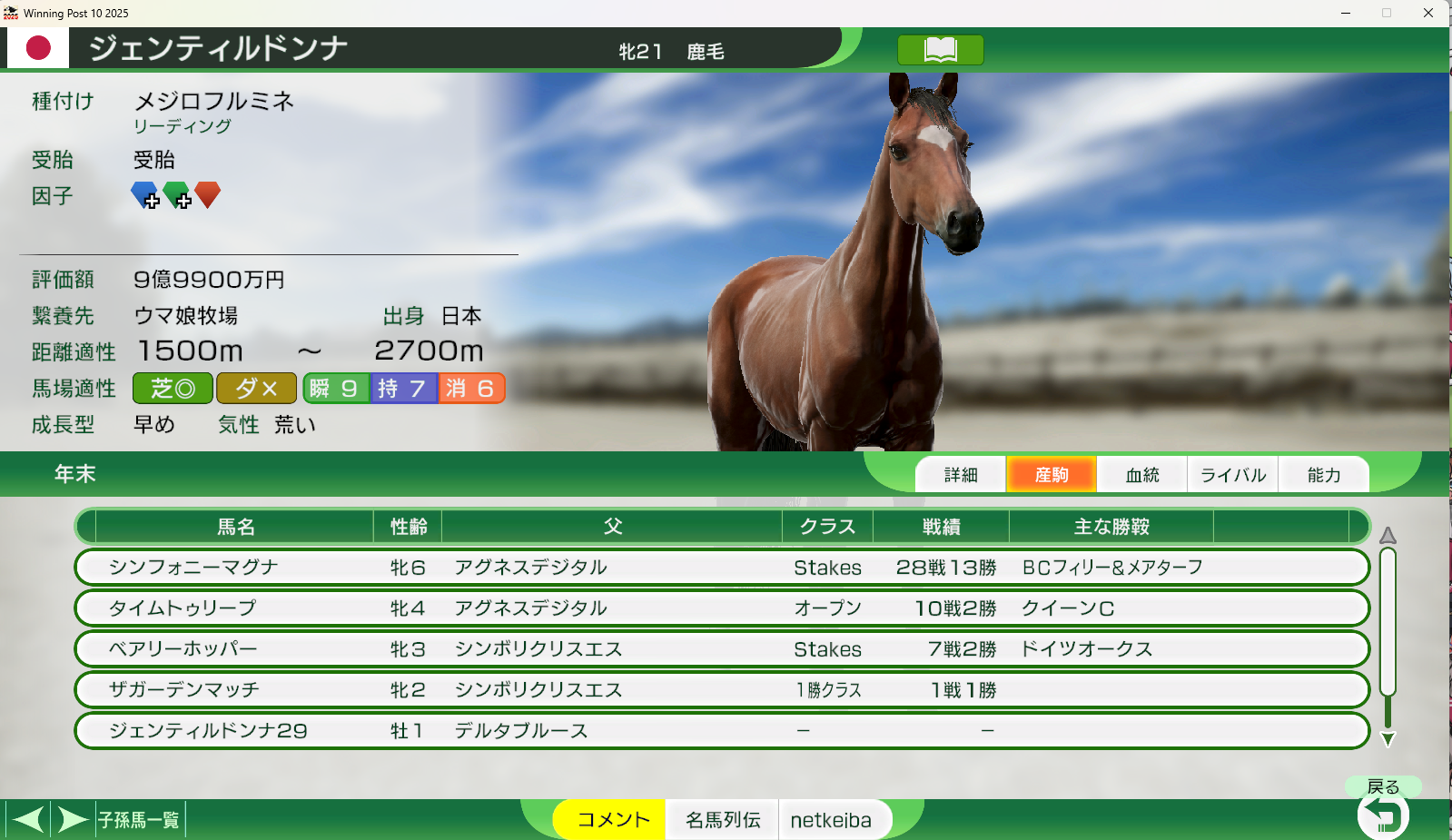The image size is (1452, 840).
Task: Minimize the Winning Post window
Action: [x=1346, y=13]
